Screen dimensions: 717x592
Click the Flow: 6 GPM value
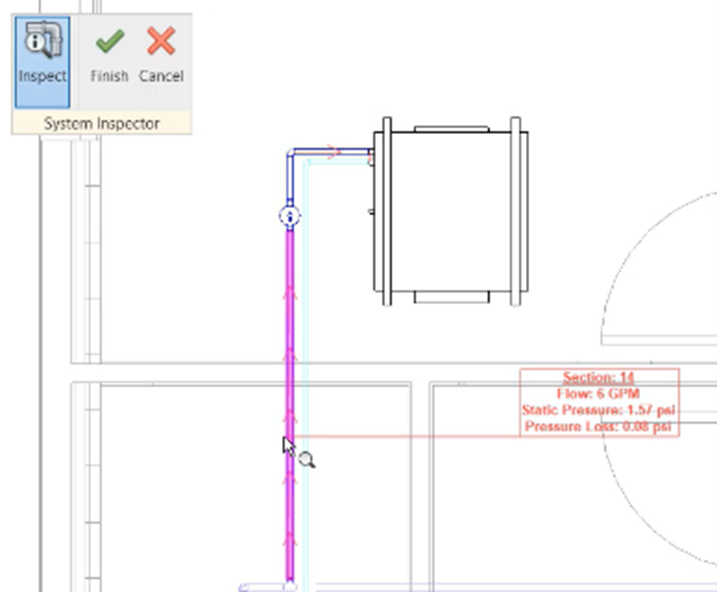pos(598,394)
